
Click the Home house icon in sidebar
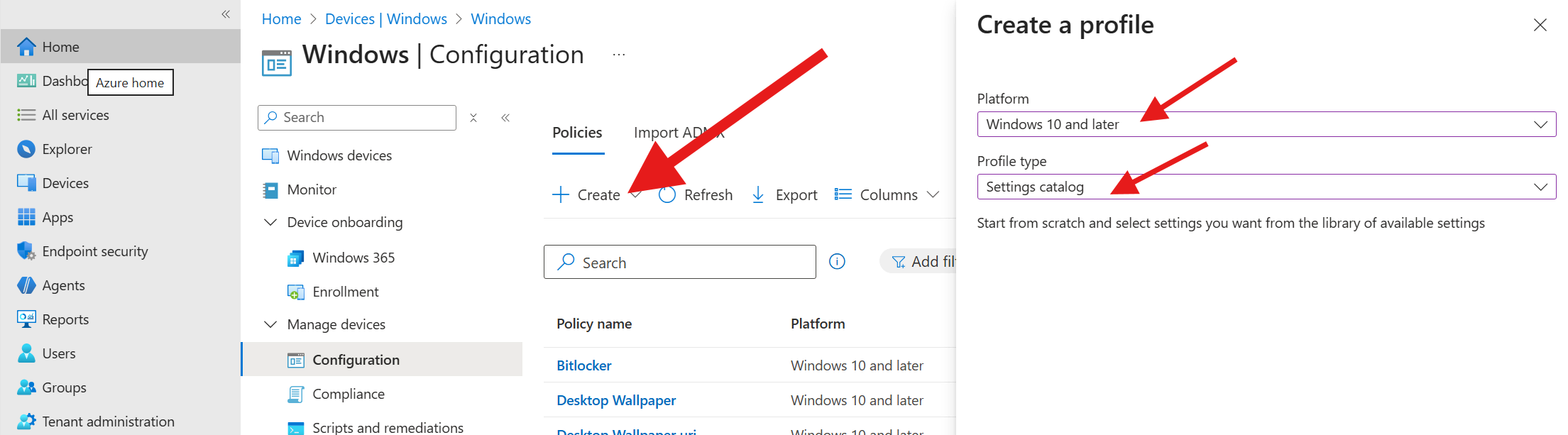point(26,47)
